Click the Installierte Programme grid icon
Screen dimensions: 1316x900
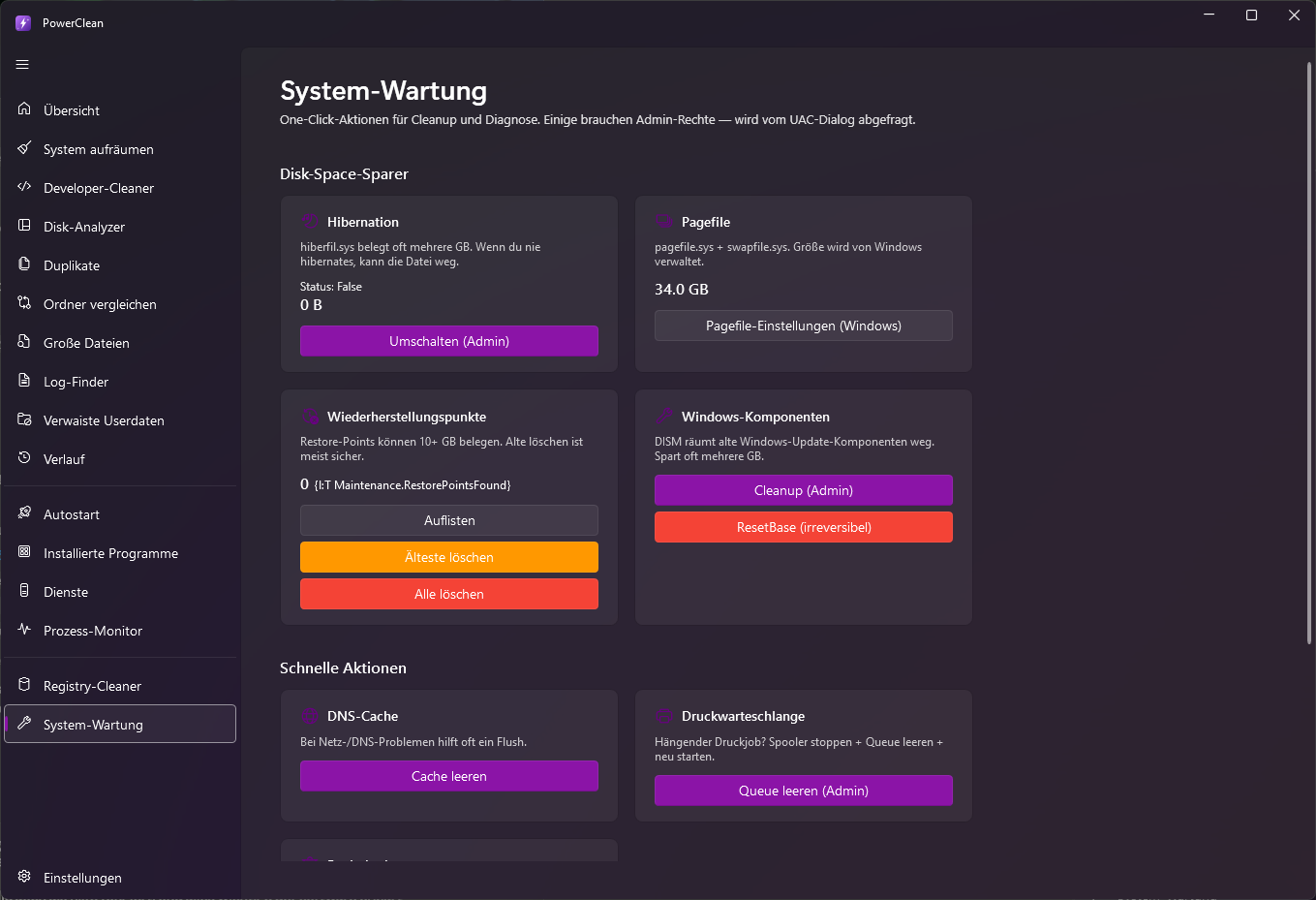24,552
